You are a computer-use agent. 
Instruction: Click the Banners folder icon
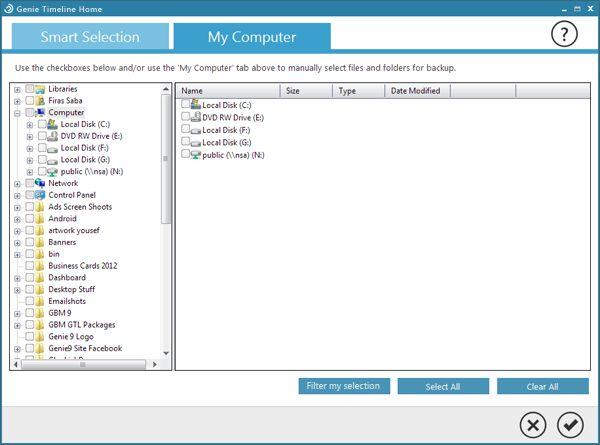(40, 243)
